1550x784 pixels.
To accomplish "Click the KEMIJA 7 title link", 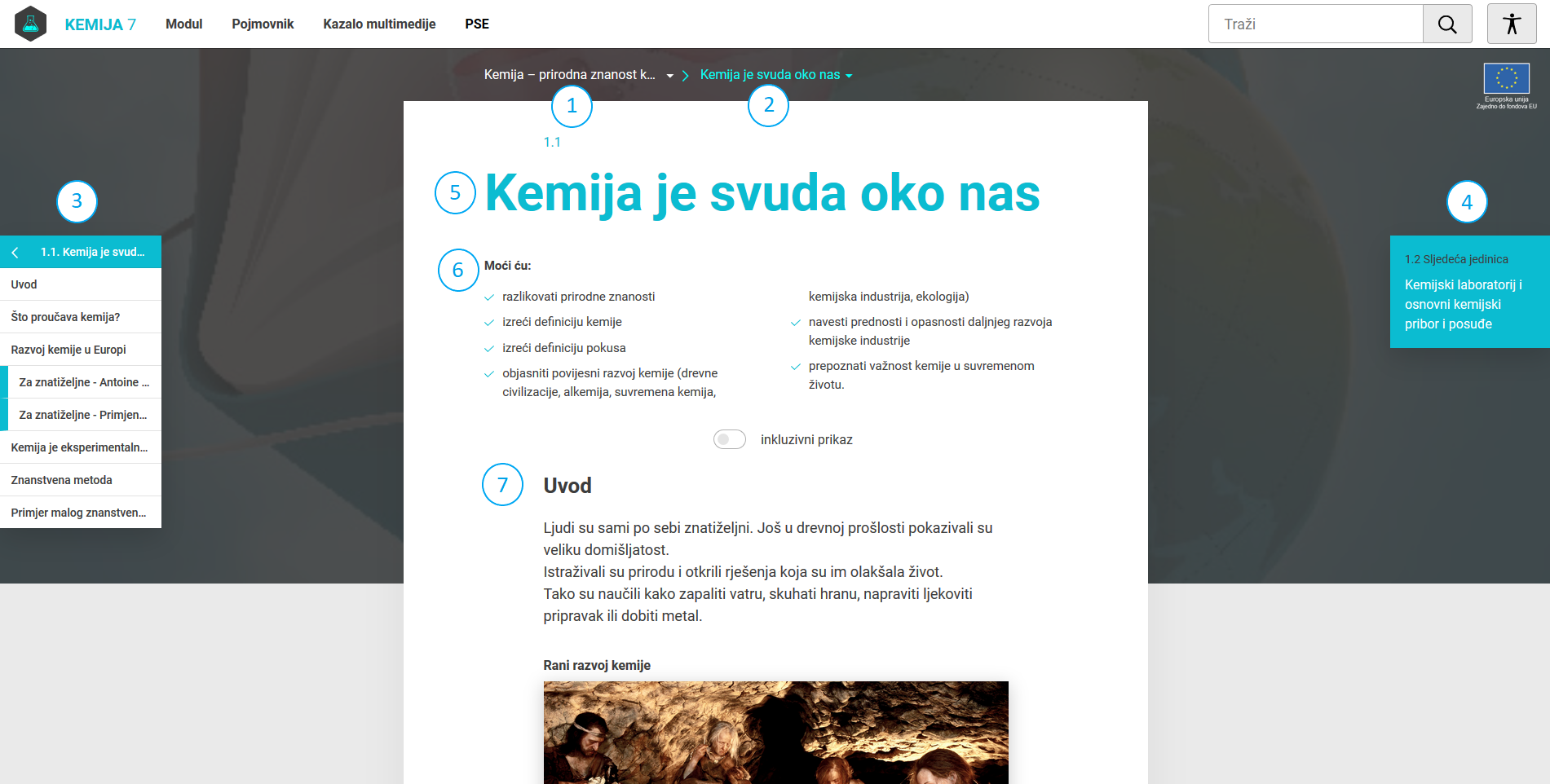I will (100, 24).
